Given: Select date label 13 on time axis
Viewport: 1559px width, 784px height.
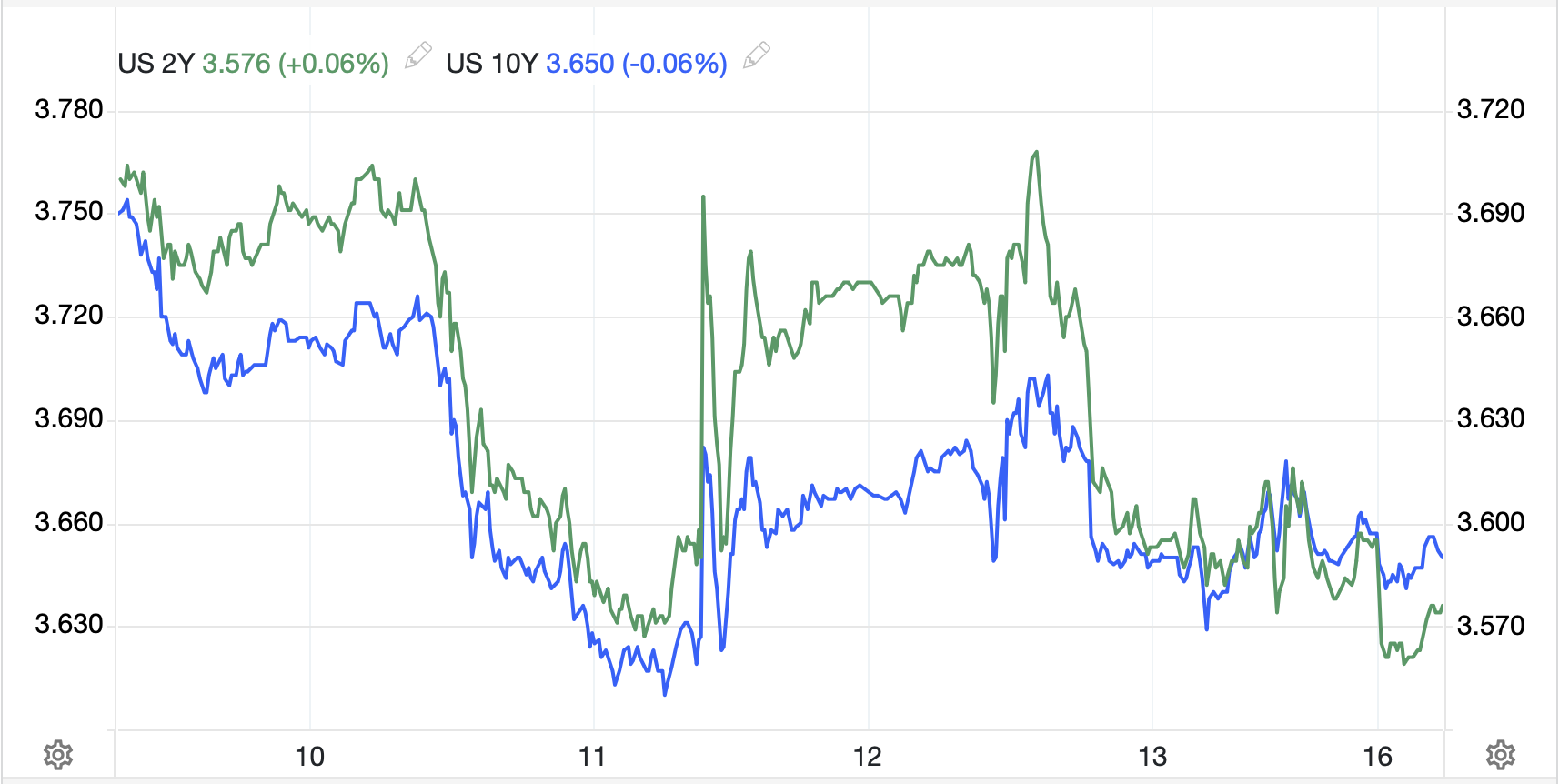Looking at the screenshot, I should tap(1152, 757).
